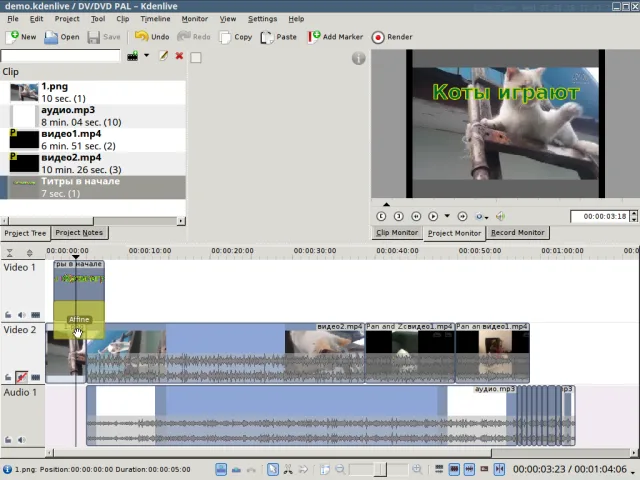Toggle show audio thumbnails in the status bar
The width and height of the screenshot is (640, 480).
pyautogui.click(x=469, y=469)
